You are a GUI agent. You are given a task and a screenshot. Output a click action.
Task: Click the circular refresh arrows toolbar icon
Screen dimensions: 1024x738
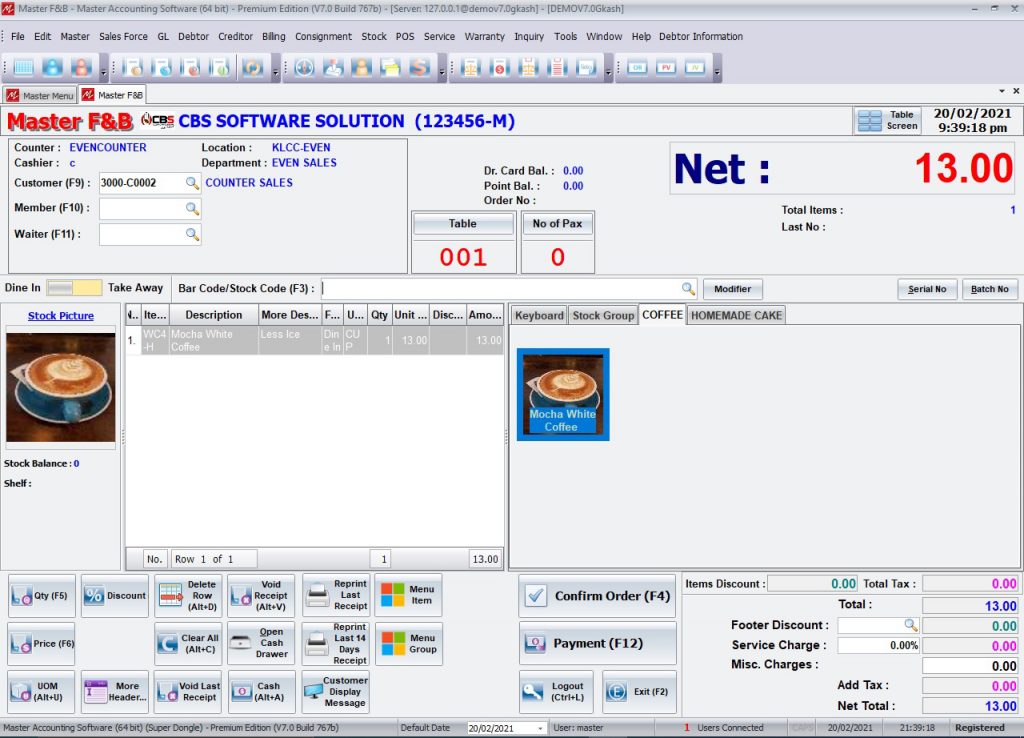(x=253, y=67)
